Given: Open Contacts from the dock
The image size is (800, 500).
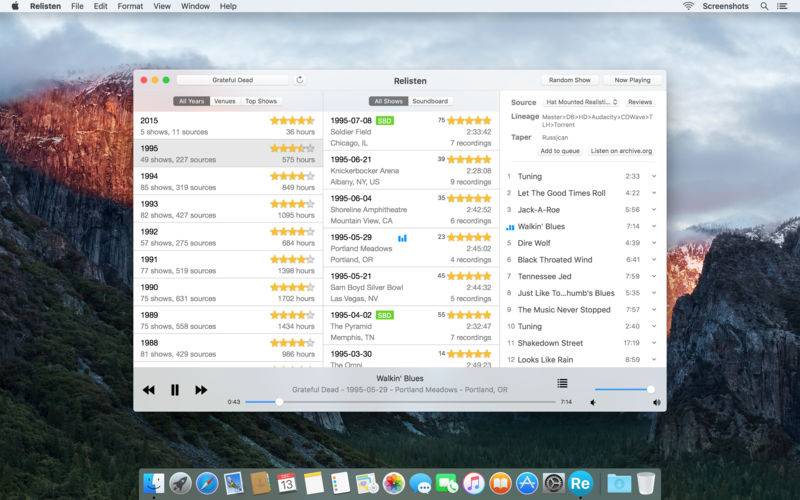Looking at the screenshot, I should (x=260, y=483).
